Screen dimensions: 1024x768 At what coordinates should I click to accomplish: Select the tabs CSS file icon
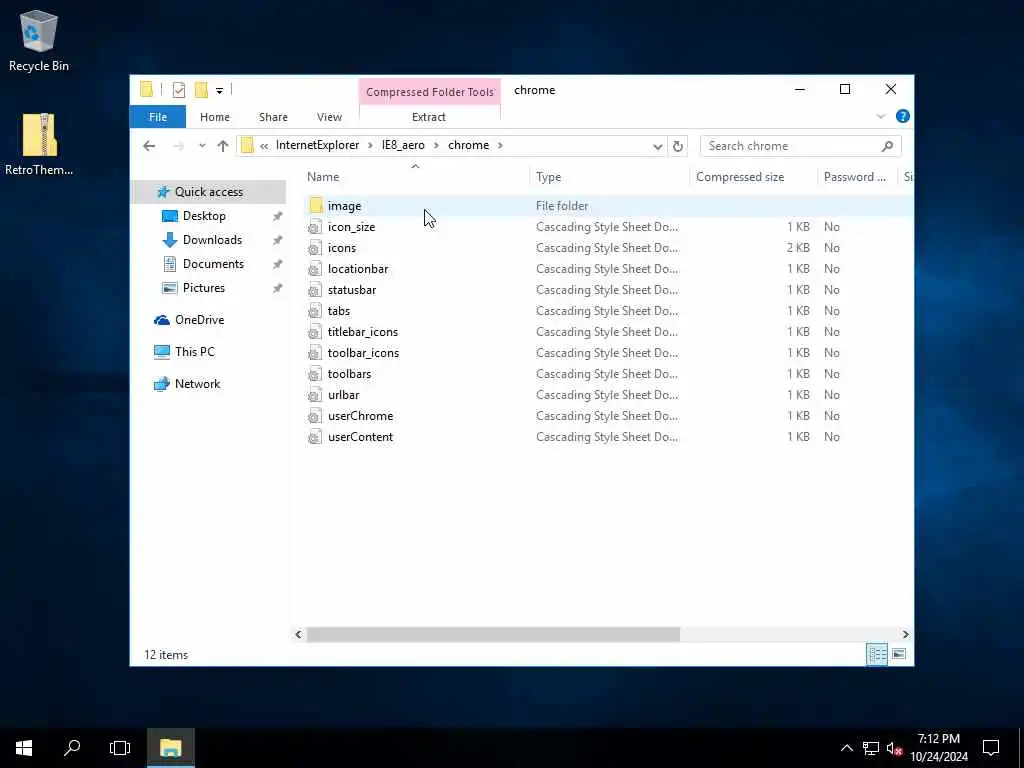coord(315,310)
